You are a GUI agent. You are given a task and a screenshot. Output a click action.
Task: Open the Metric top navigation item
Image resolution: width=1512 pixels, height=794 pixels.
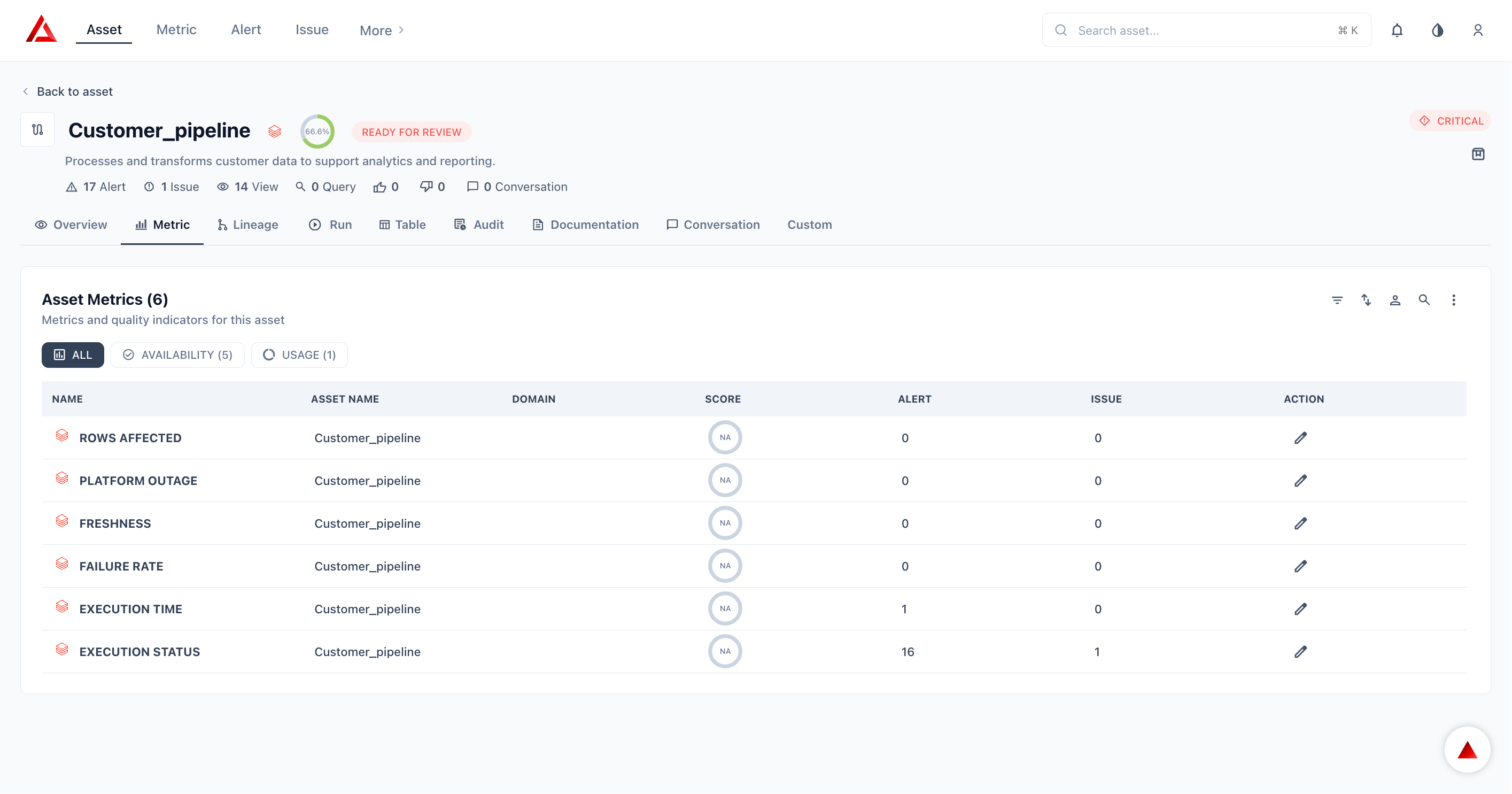[x=176, y=29]
